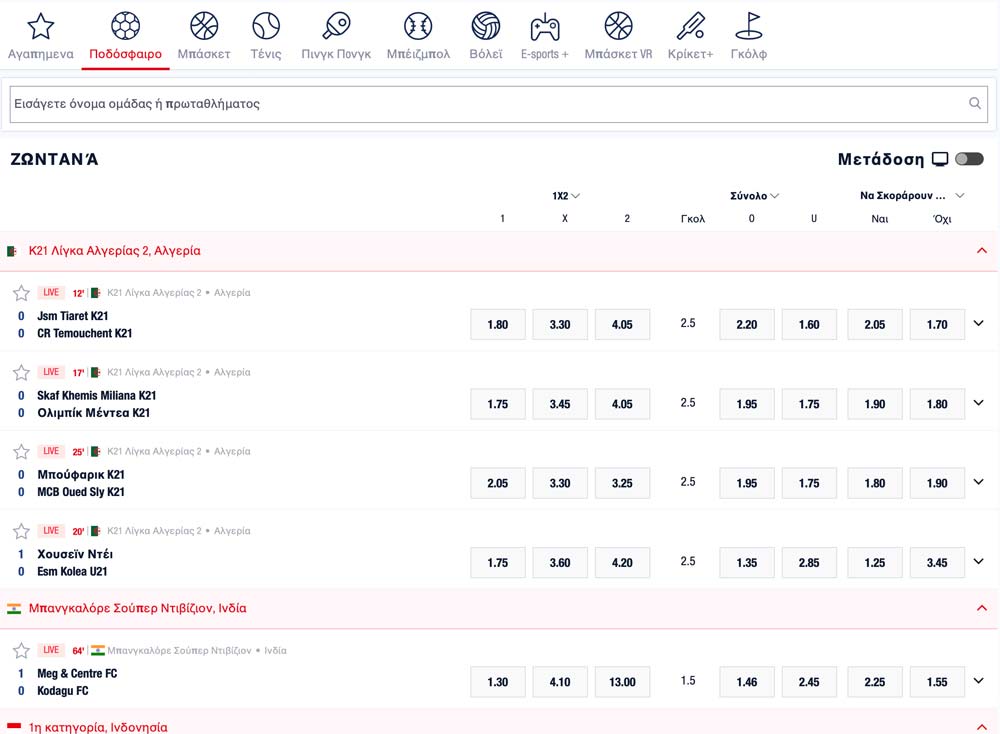Click the search magnifier icon
1000x734 pixels.
975,104
